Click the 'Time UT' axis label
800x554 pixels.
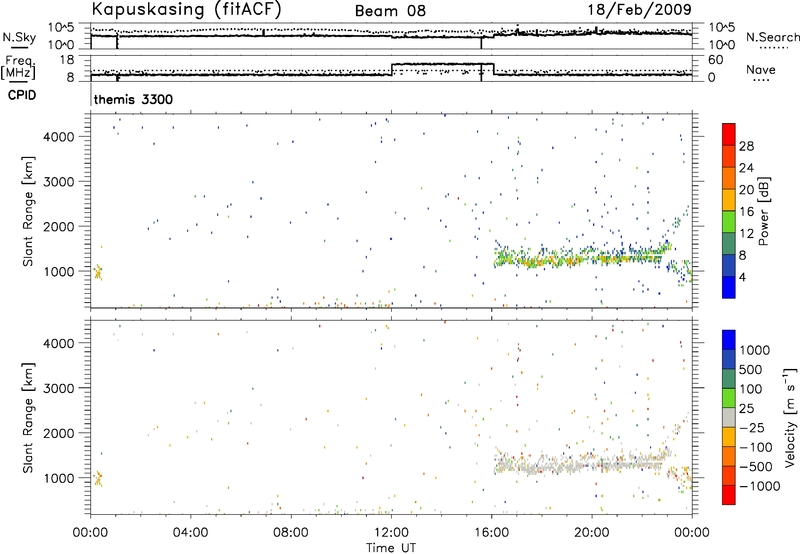tap(391, 548)
